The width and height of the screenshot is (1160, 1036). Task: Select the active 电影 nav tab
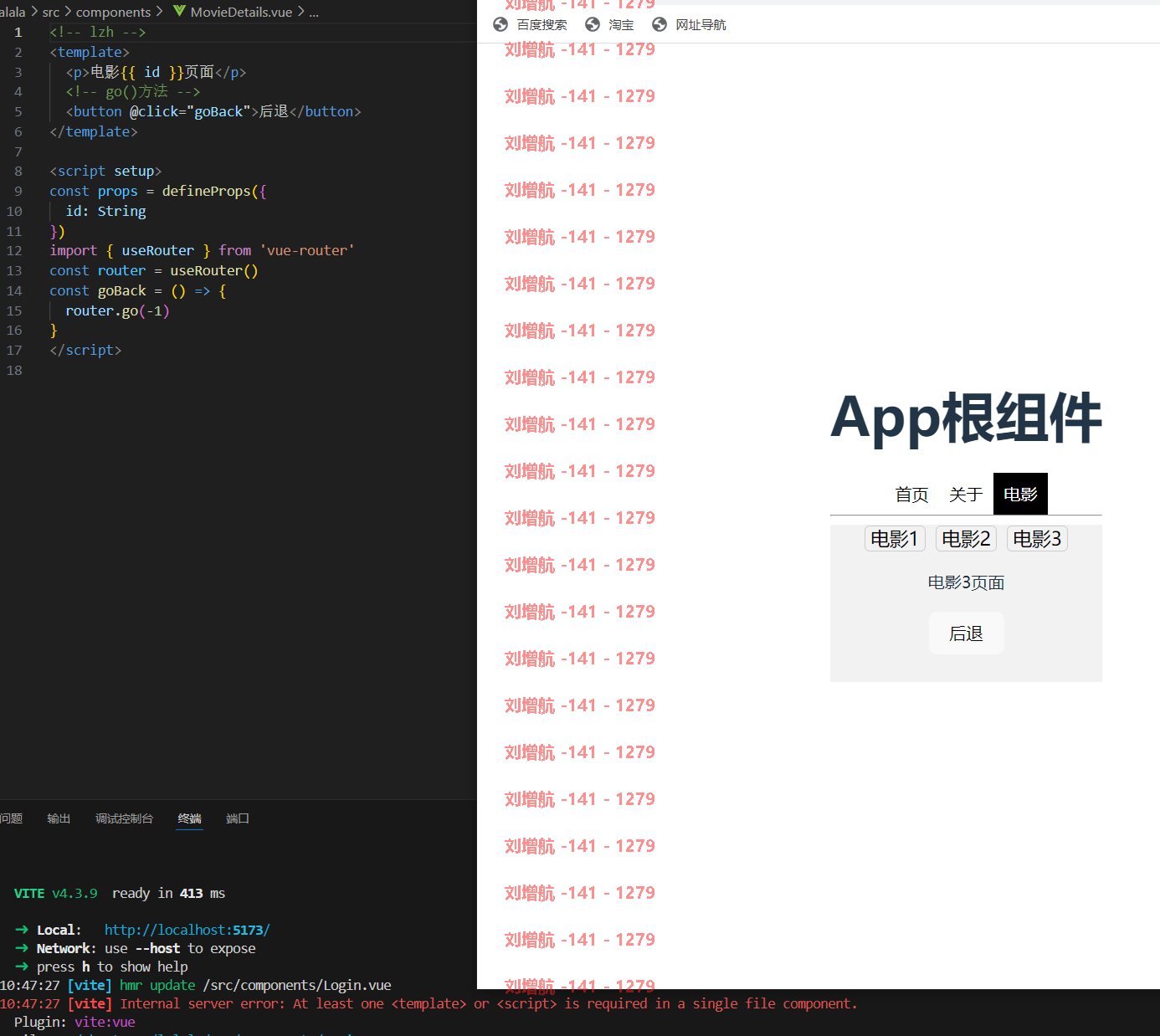click(x=1020, y=495)
